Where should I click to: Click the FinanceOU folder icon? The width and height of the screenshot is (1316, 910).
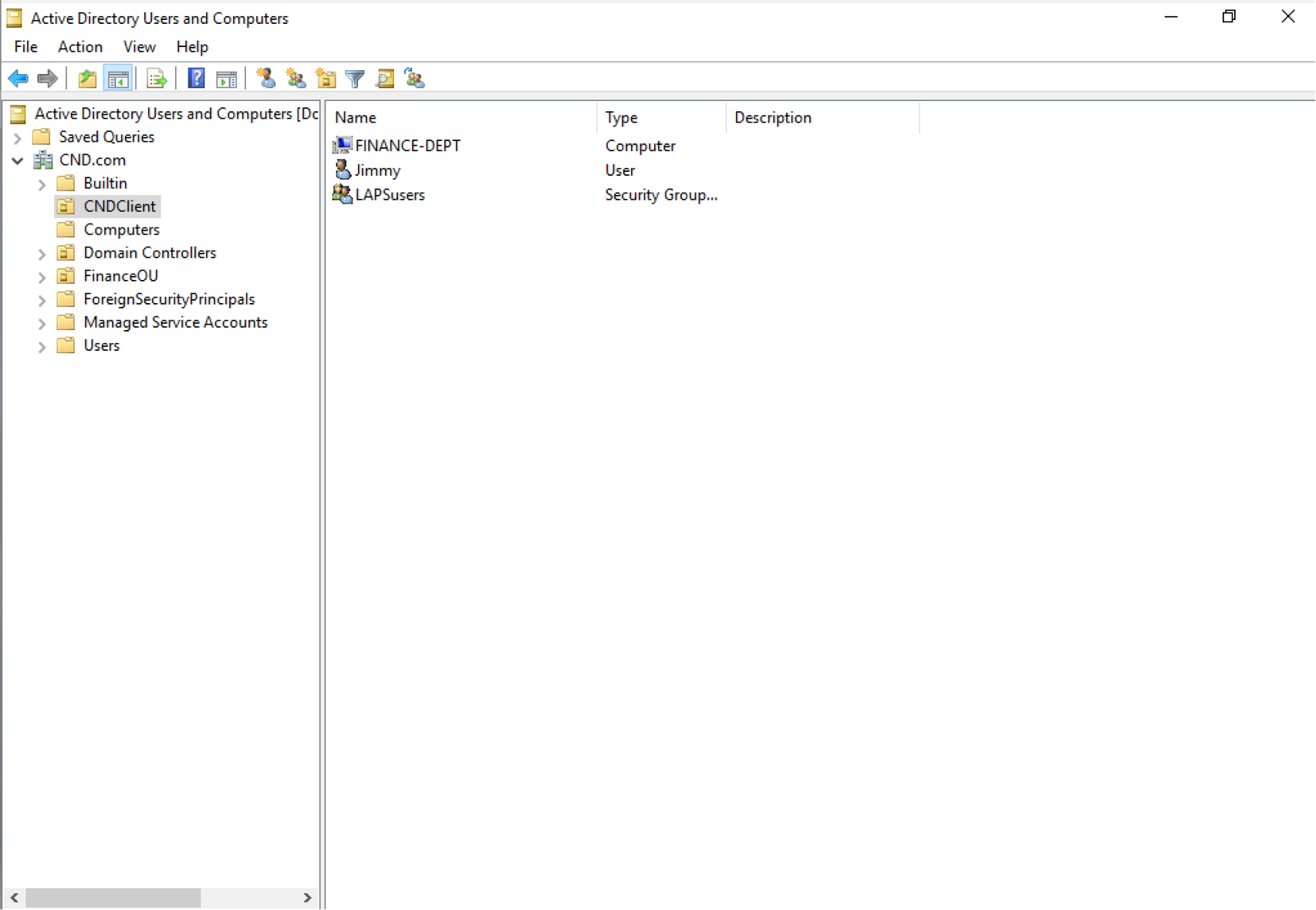tap(66, 276)
